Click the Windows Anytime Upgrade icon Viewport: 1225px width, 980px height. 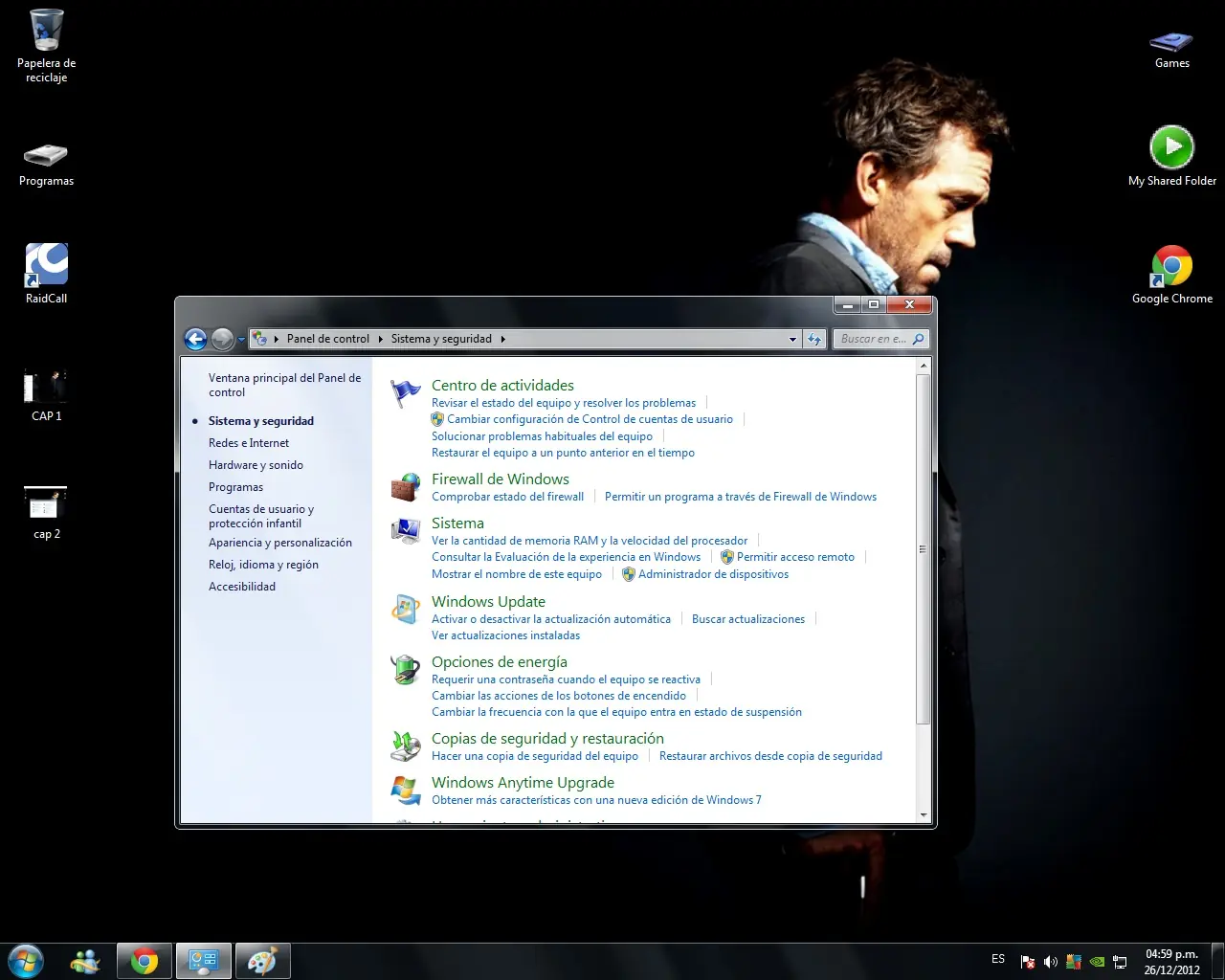(x=406, y=791)
